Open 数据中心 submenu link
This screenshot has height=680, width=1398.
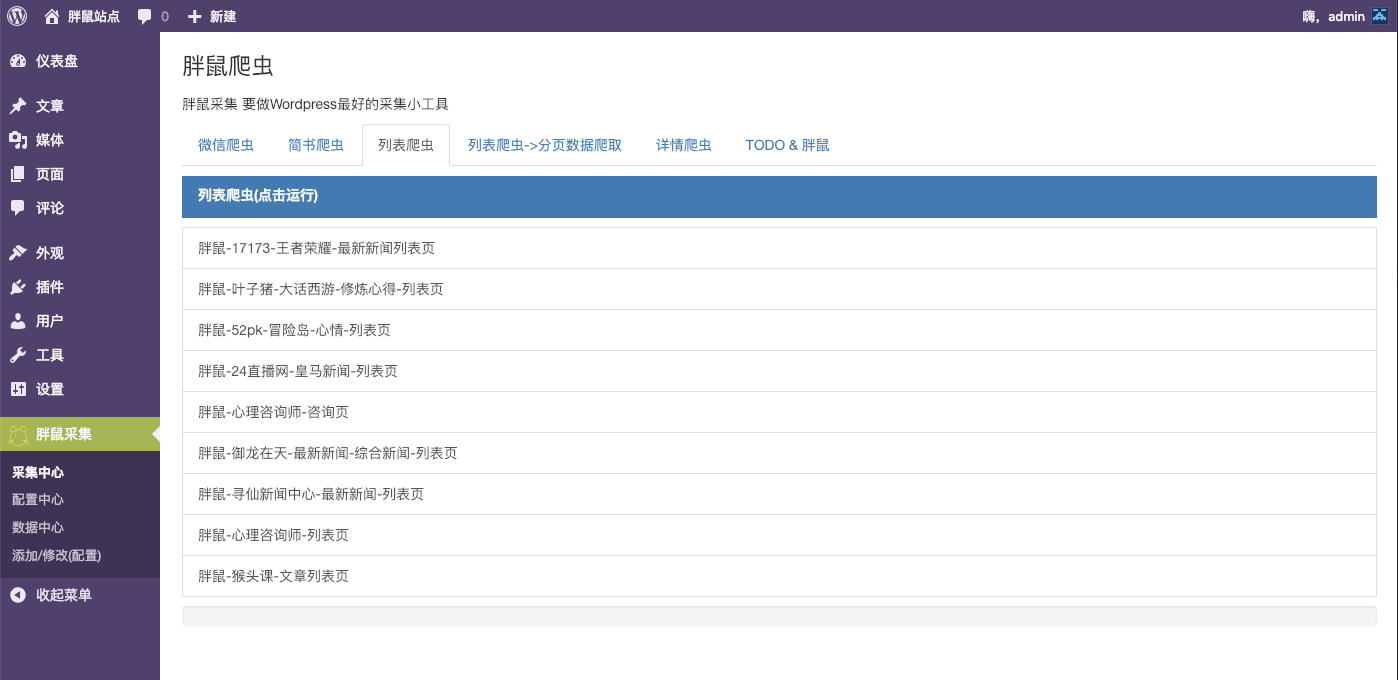38,527
